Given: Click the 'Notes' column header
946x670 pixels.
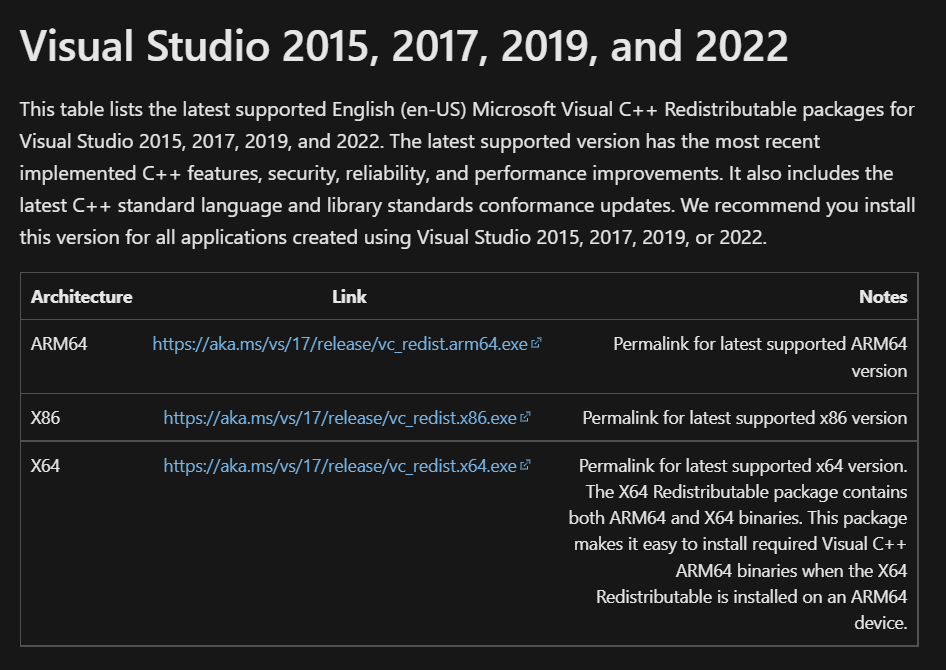Looking at the screenshot, I should click(883, 297).
